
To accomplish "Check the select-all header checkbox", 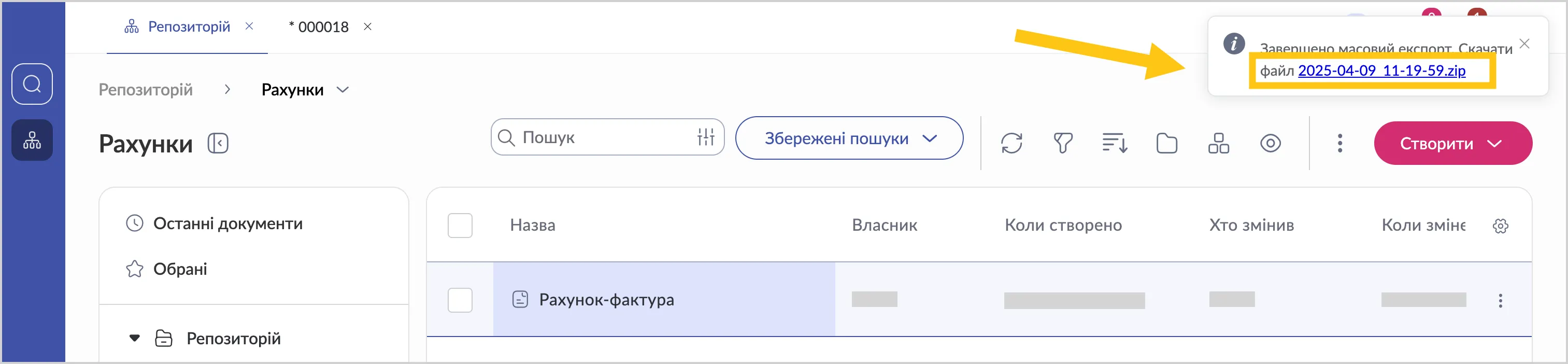I will 460,225.
